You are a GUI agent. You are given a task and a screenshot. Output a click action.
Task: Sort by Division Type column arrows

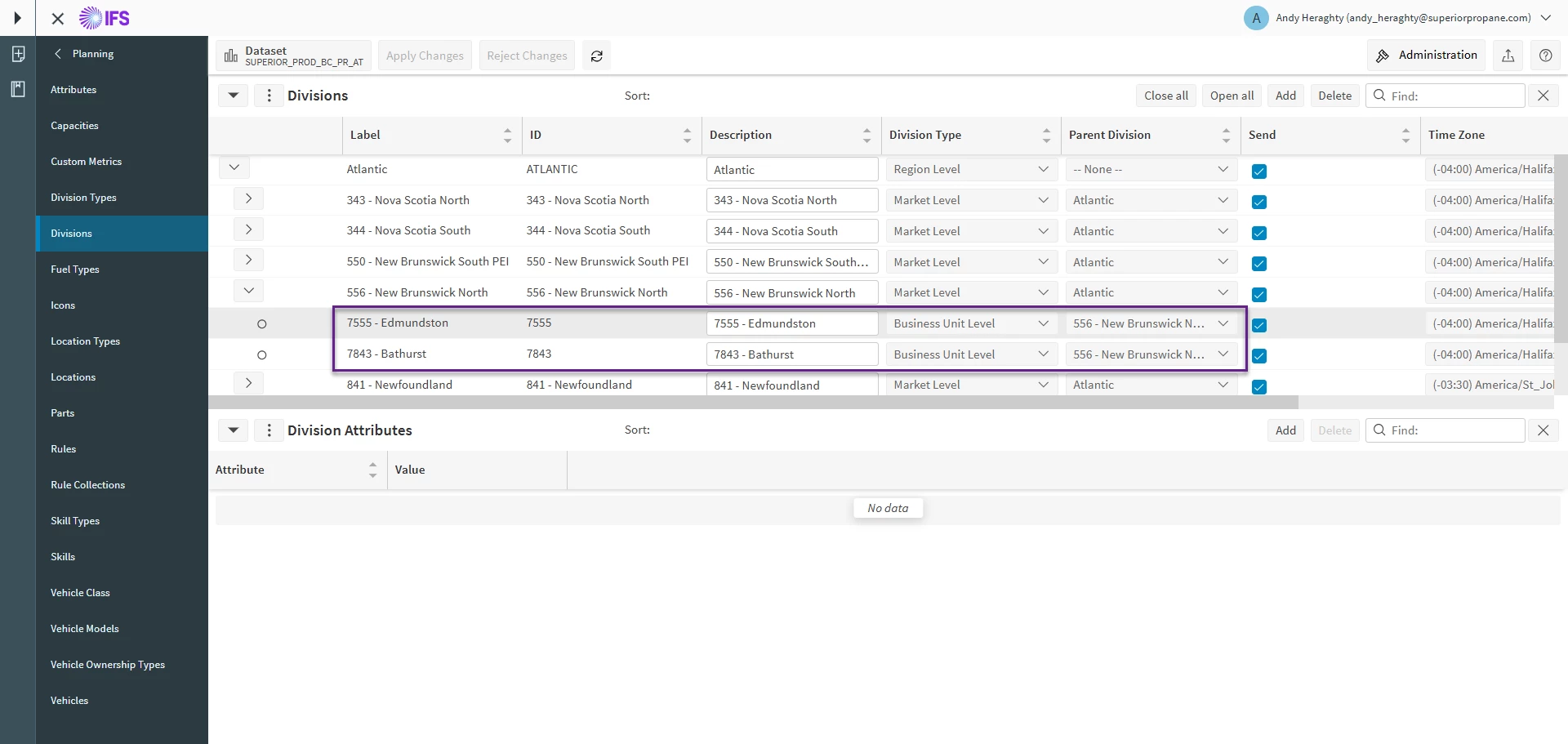[1046, 136]
